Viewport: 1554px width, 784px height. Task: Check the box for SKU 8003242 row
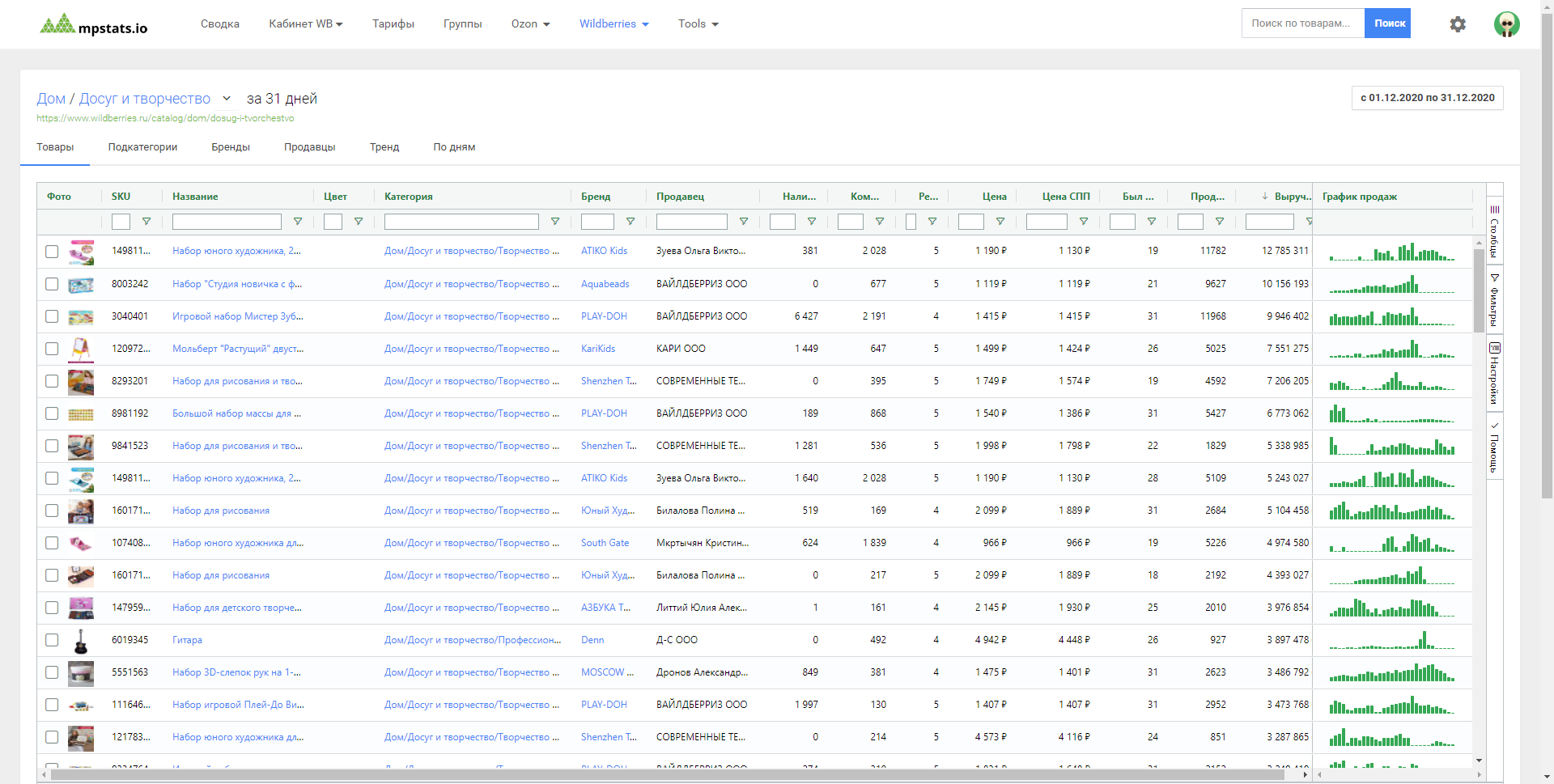click(x=52, y=284)
